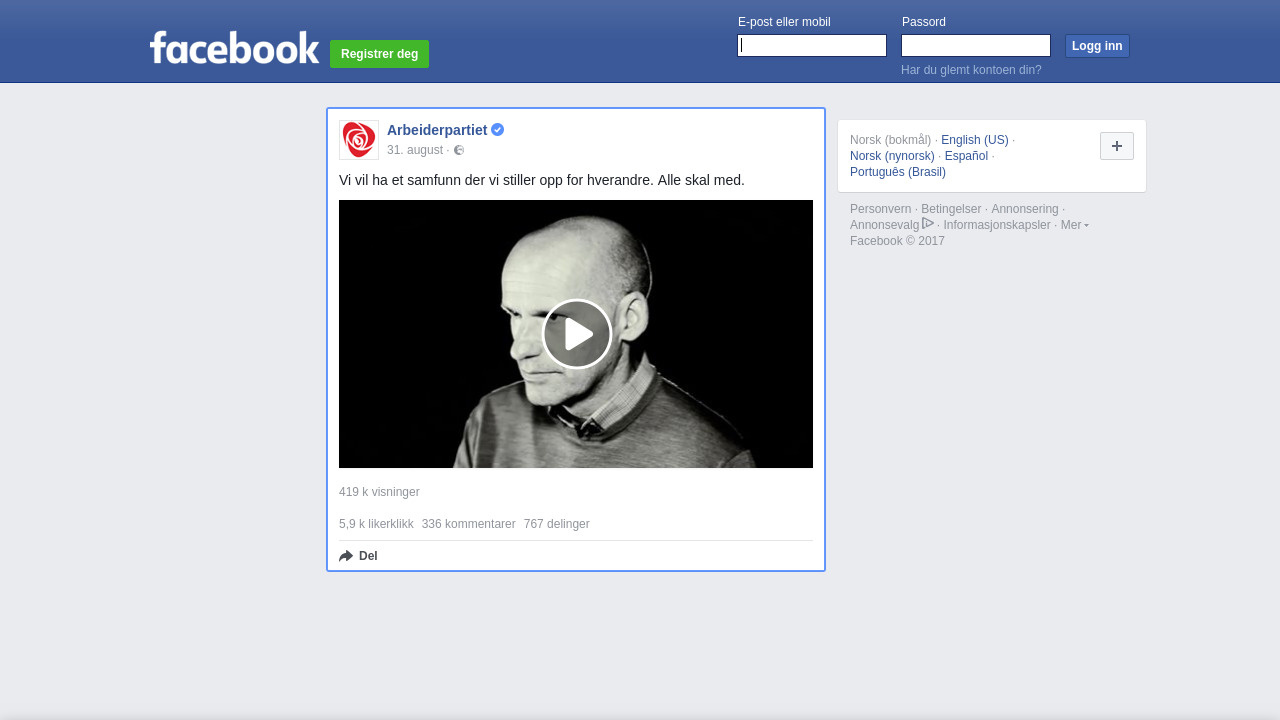
Task: Focus the Passord input field
Action: pyautogui.click(x=976, y=46)
